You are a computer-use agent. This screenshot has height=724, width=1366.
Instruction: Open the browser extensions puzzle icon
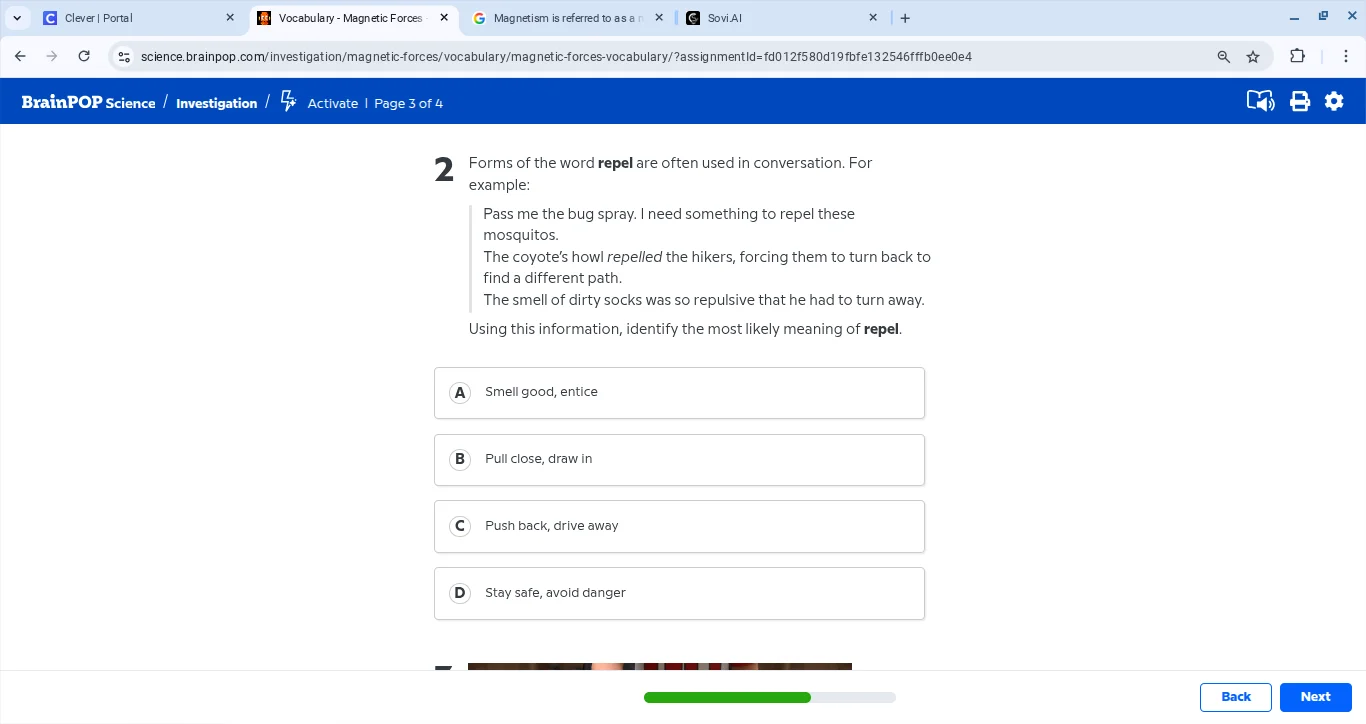pos(1297,56)
